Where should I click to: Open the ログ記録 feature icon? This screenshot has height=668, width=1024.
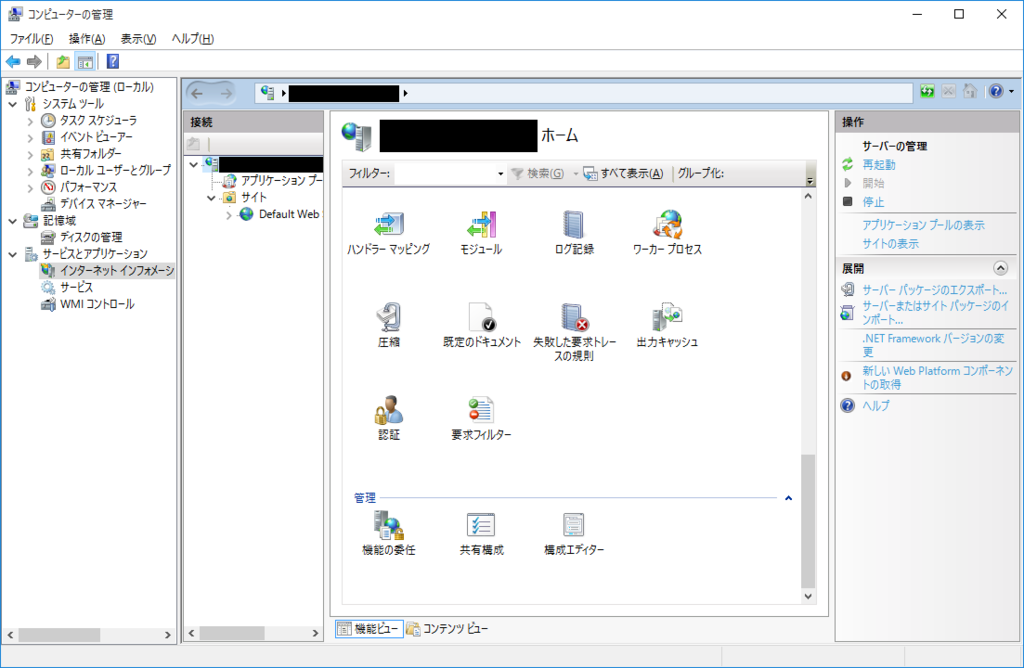pos(574,233)
